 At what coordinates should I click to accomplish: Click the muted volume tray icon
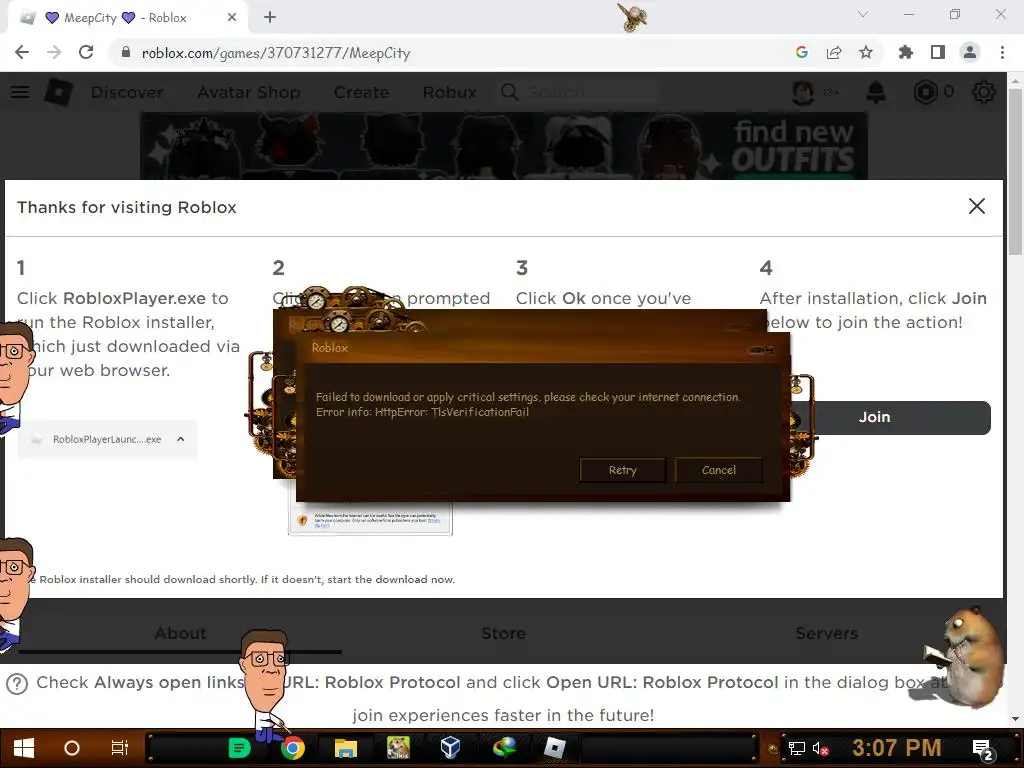(820, 749)
